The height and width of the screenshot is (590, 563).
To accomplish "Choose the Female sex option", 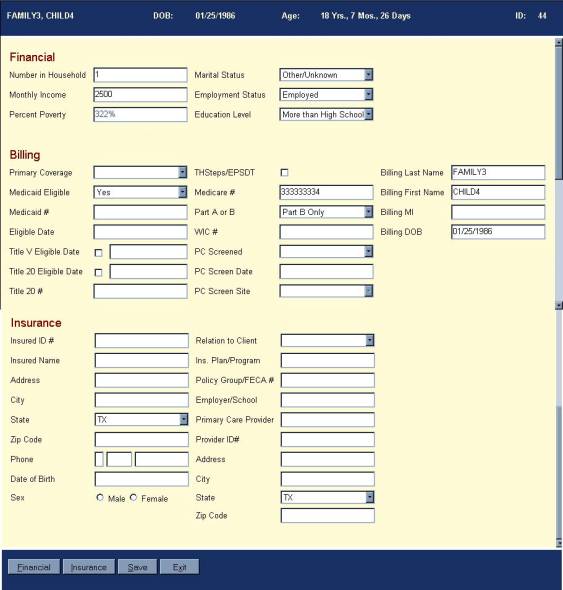I will click(134, 497).
